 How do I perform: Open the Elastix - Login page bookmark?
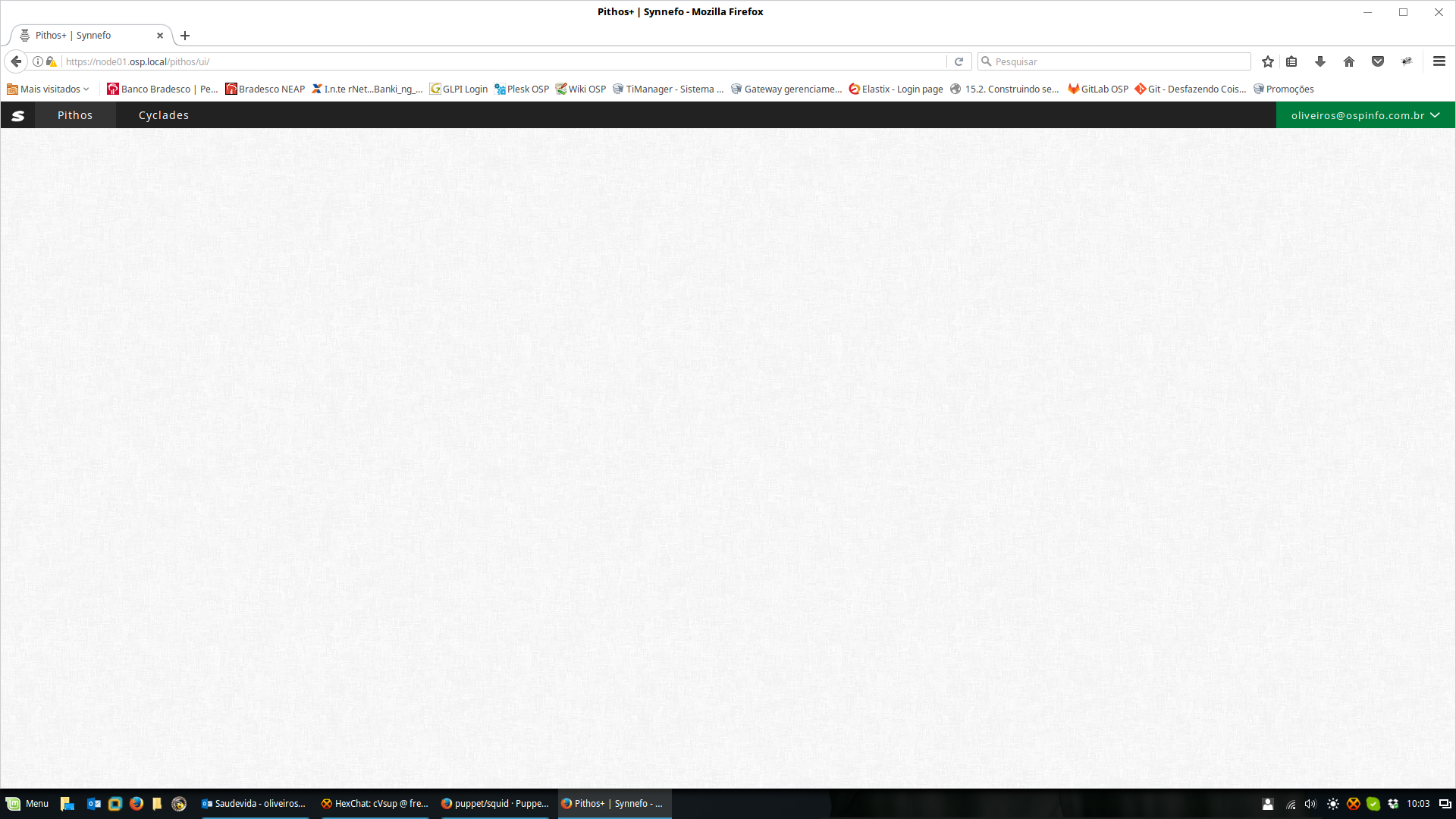click(896, 89)
